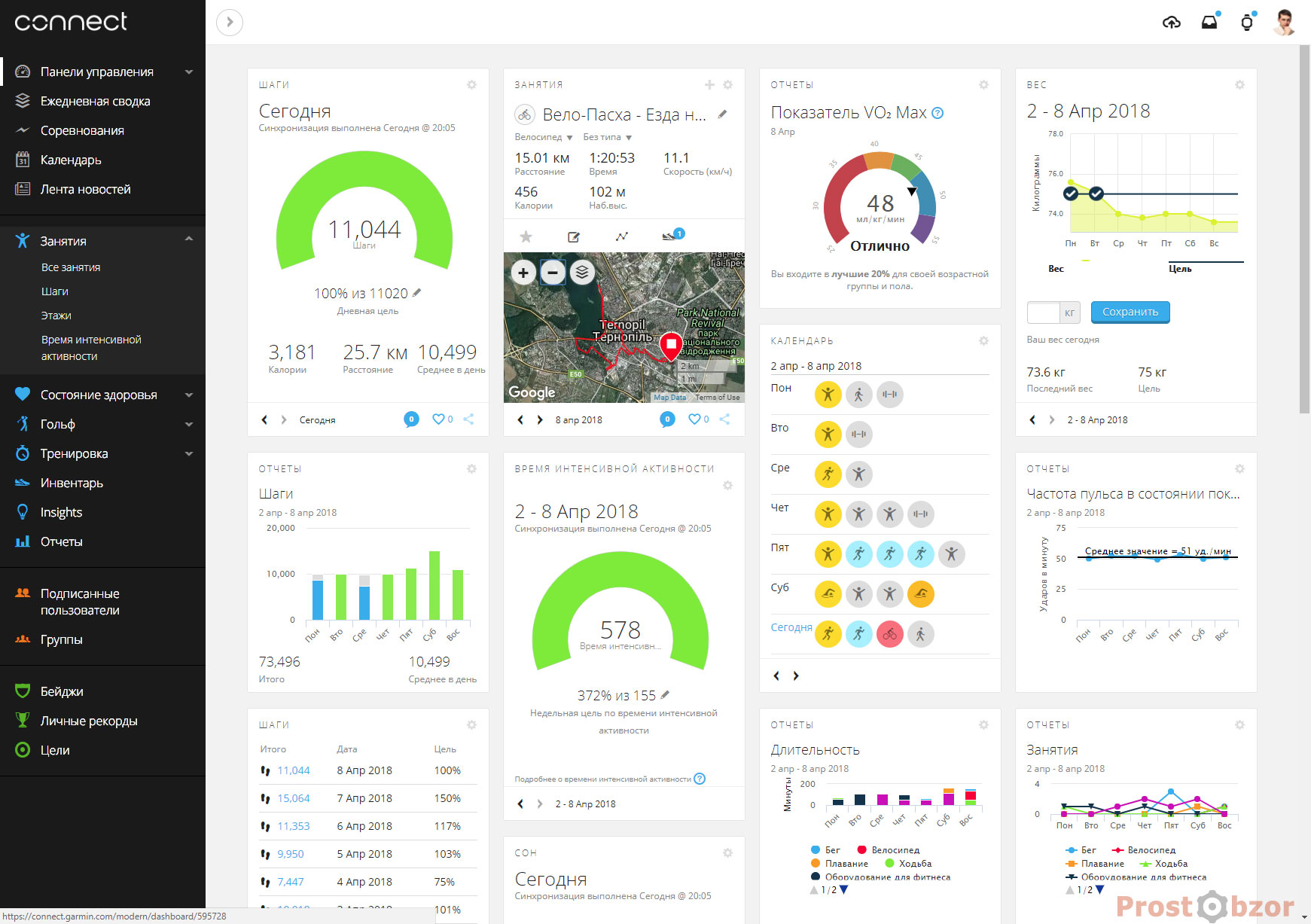Click the VO₂ Max help question icon
This screenshot has width=1311, height=924.
tap(938, 113)
